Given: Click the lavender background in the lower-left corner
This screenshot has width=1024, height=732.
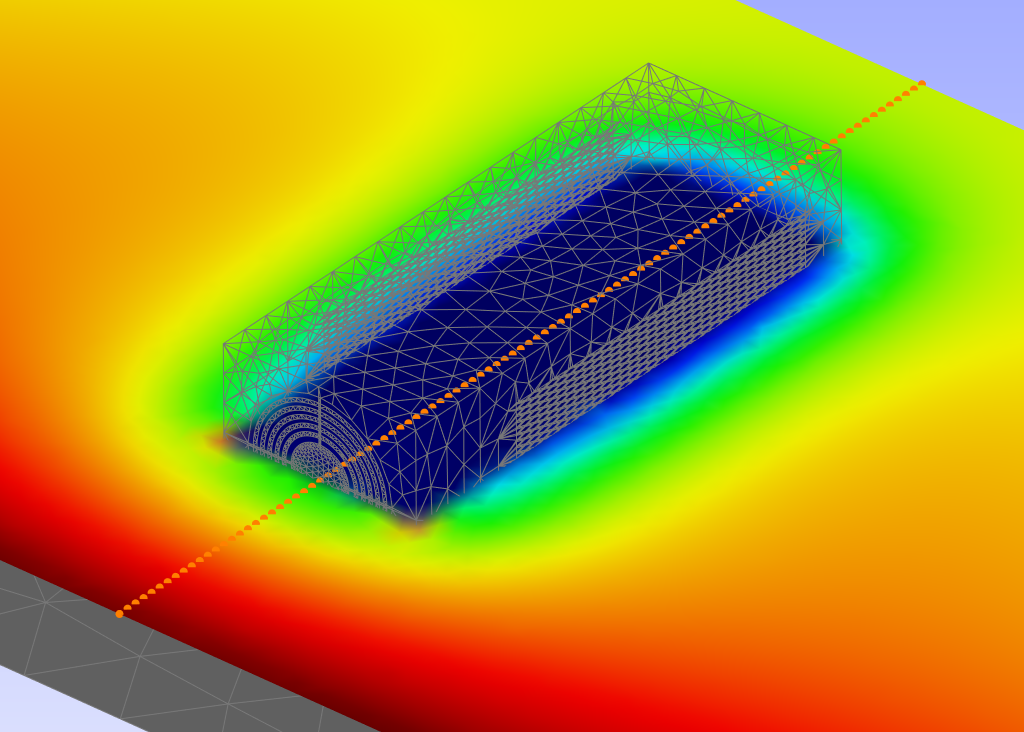Looking at the screenshot, I should 40,705.
